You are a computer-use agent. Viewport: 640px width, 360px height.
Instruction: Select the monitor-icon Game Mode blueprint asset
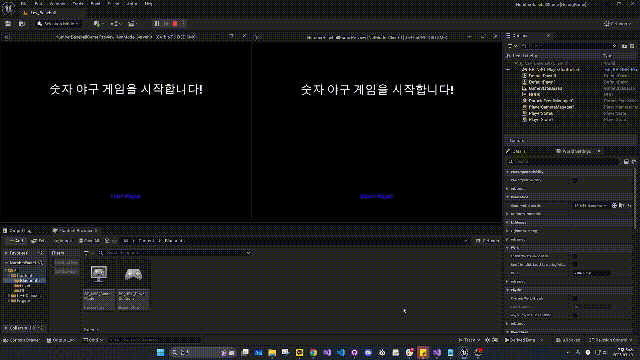99,284
